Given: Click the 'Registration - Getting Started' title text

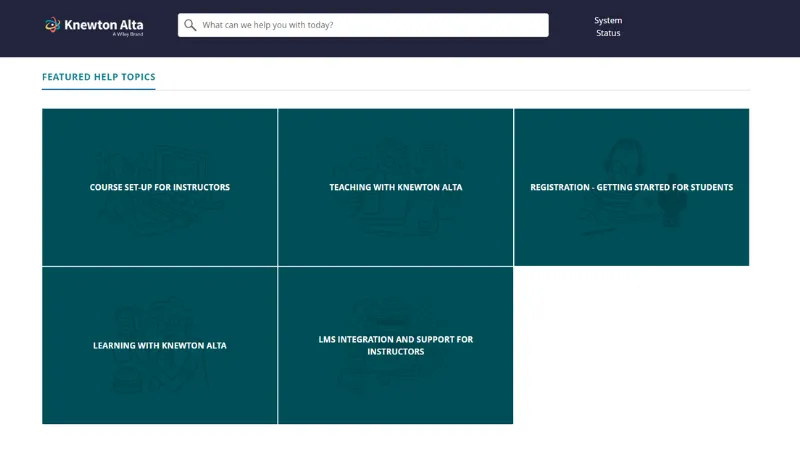Looking at the screenshot, I should pyautogui.click(x=631, y=187).
